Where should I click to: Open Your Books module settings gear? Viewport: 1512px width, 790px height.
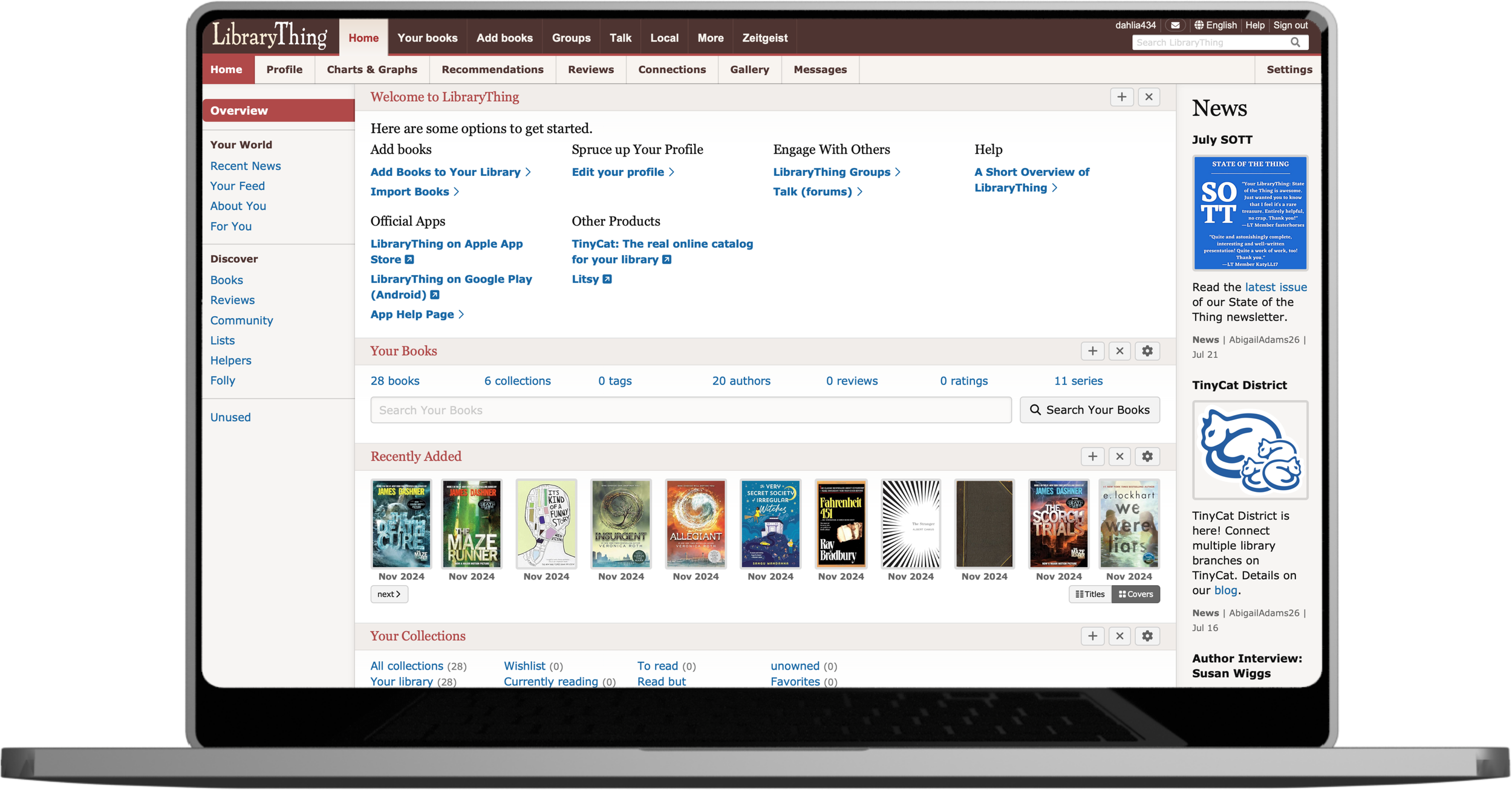[x=1147, y=351]
